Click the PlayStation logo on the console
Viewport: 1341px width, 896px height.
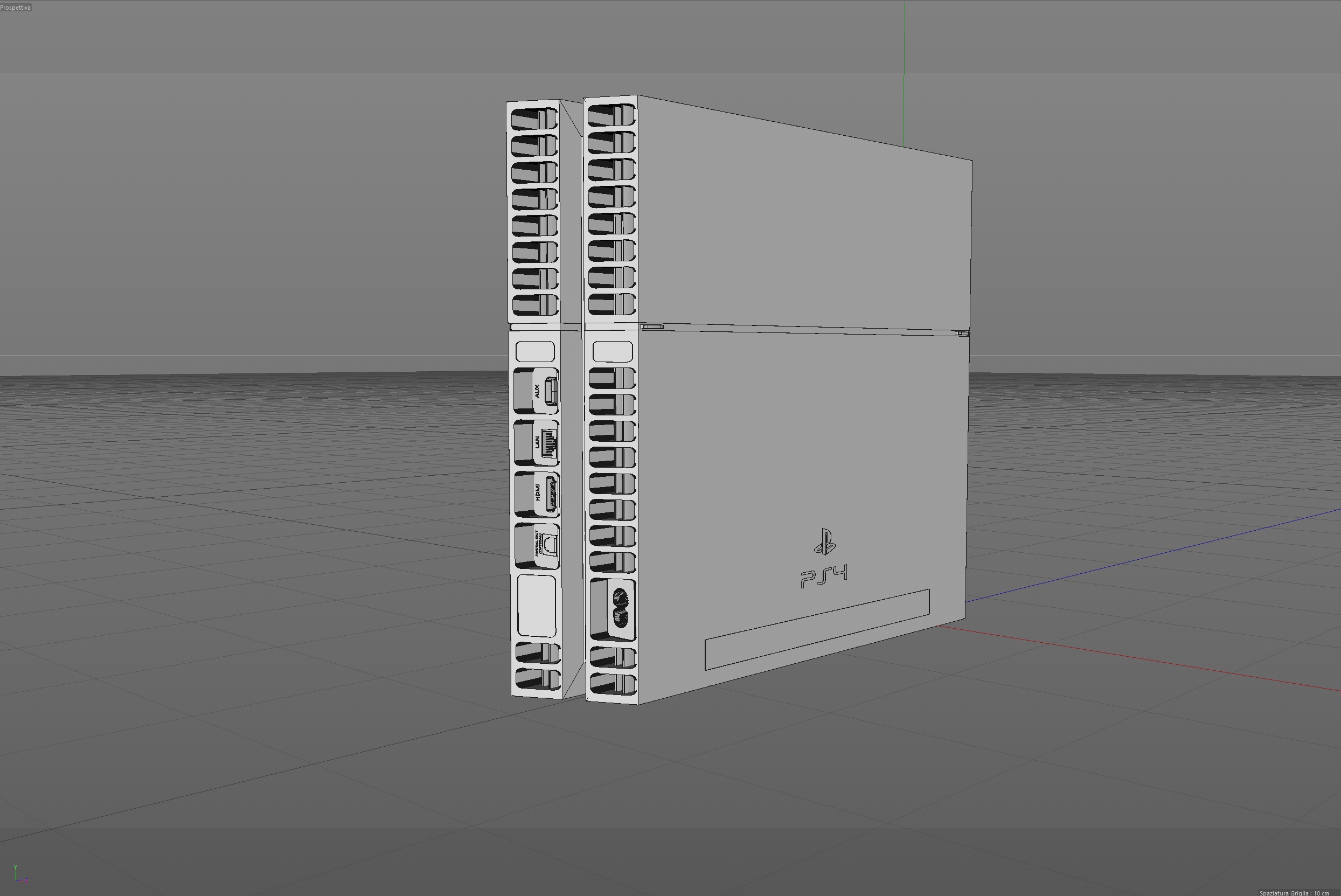824,541
